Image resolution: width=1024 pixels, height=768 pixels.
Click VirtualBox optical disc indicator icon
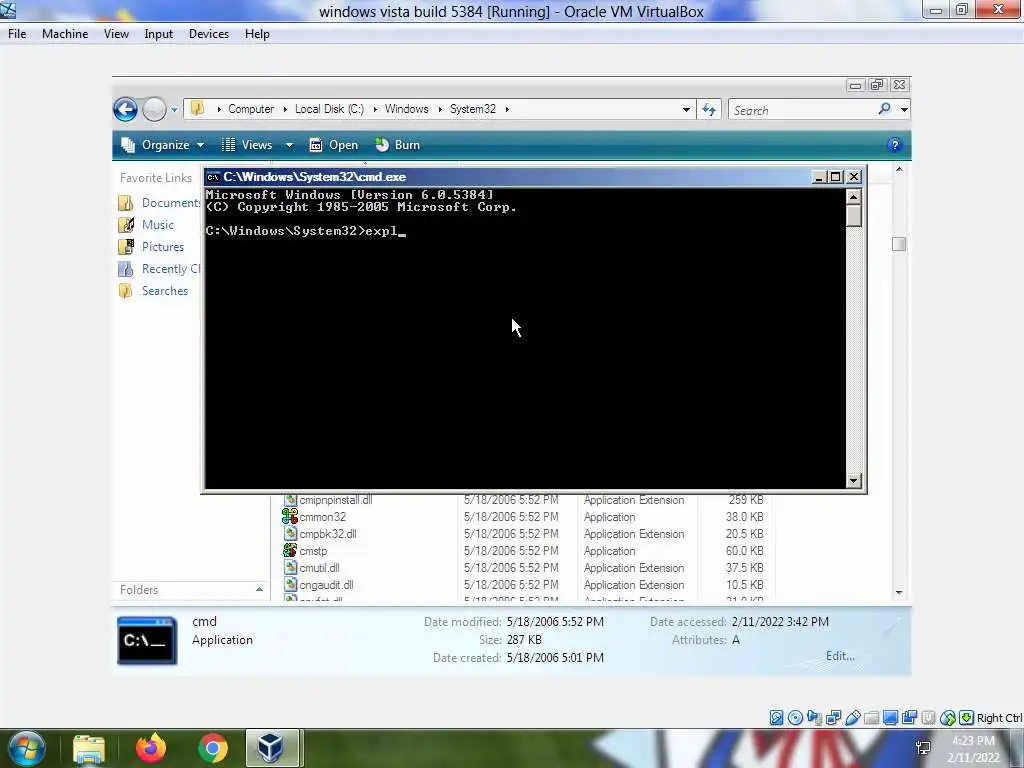(795, 718)
